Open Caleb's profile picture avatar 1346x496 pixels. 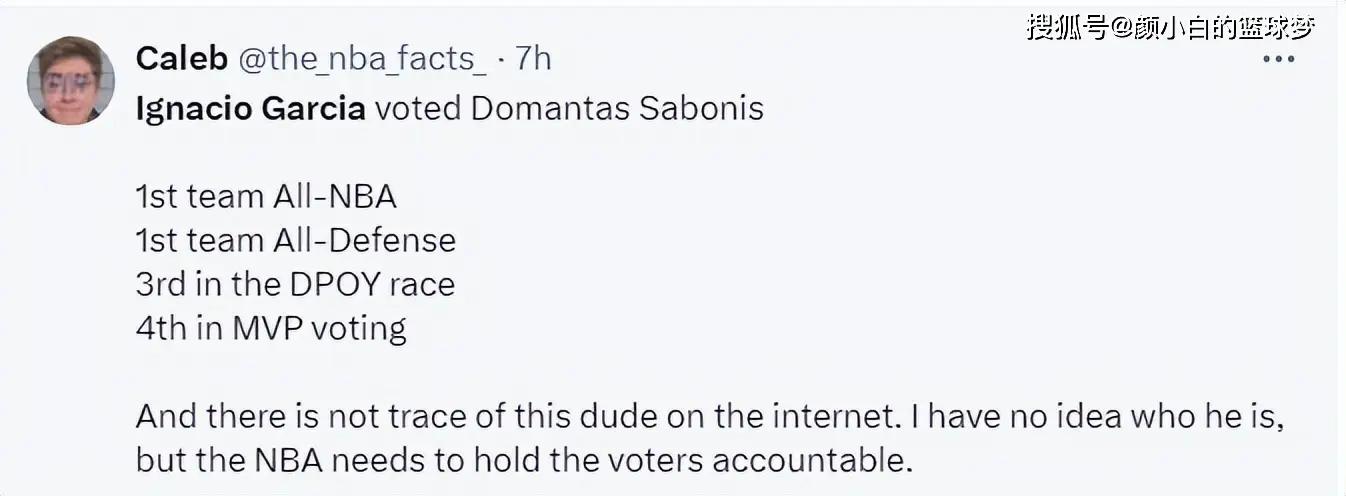point(70,80)
